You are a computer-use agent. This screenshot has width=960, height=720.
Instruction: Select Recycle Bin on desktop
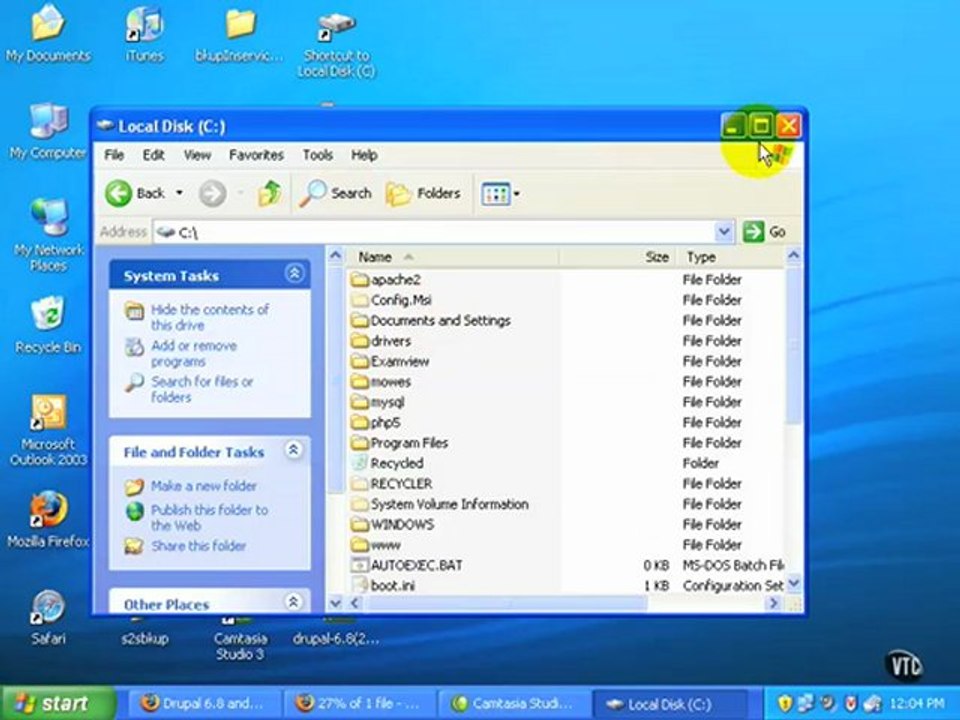(48, 324)
